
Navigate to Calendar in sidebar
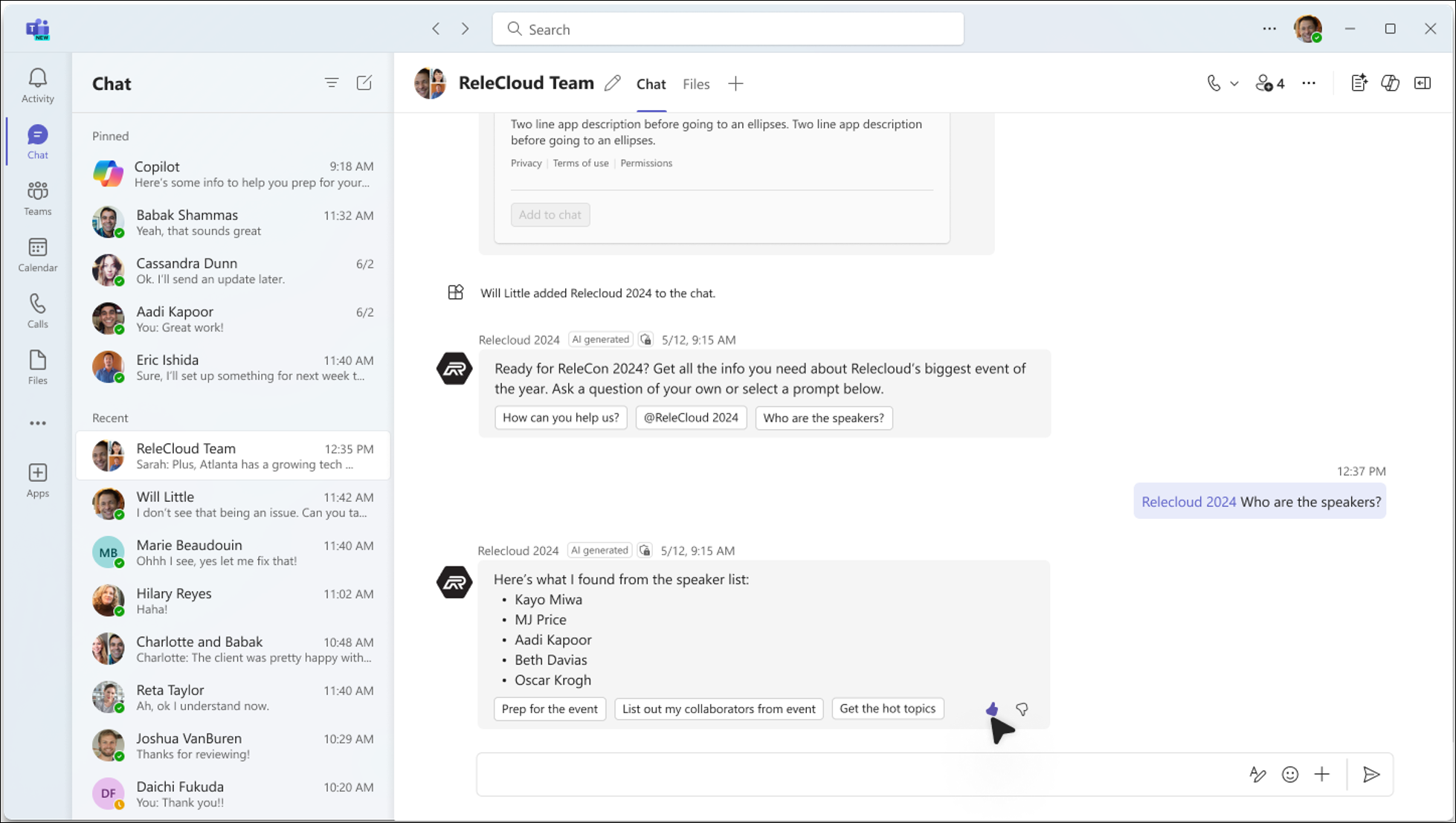tap(37, 252)
